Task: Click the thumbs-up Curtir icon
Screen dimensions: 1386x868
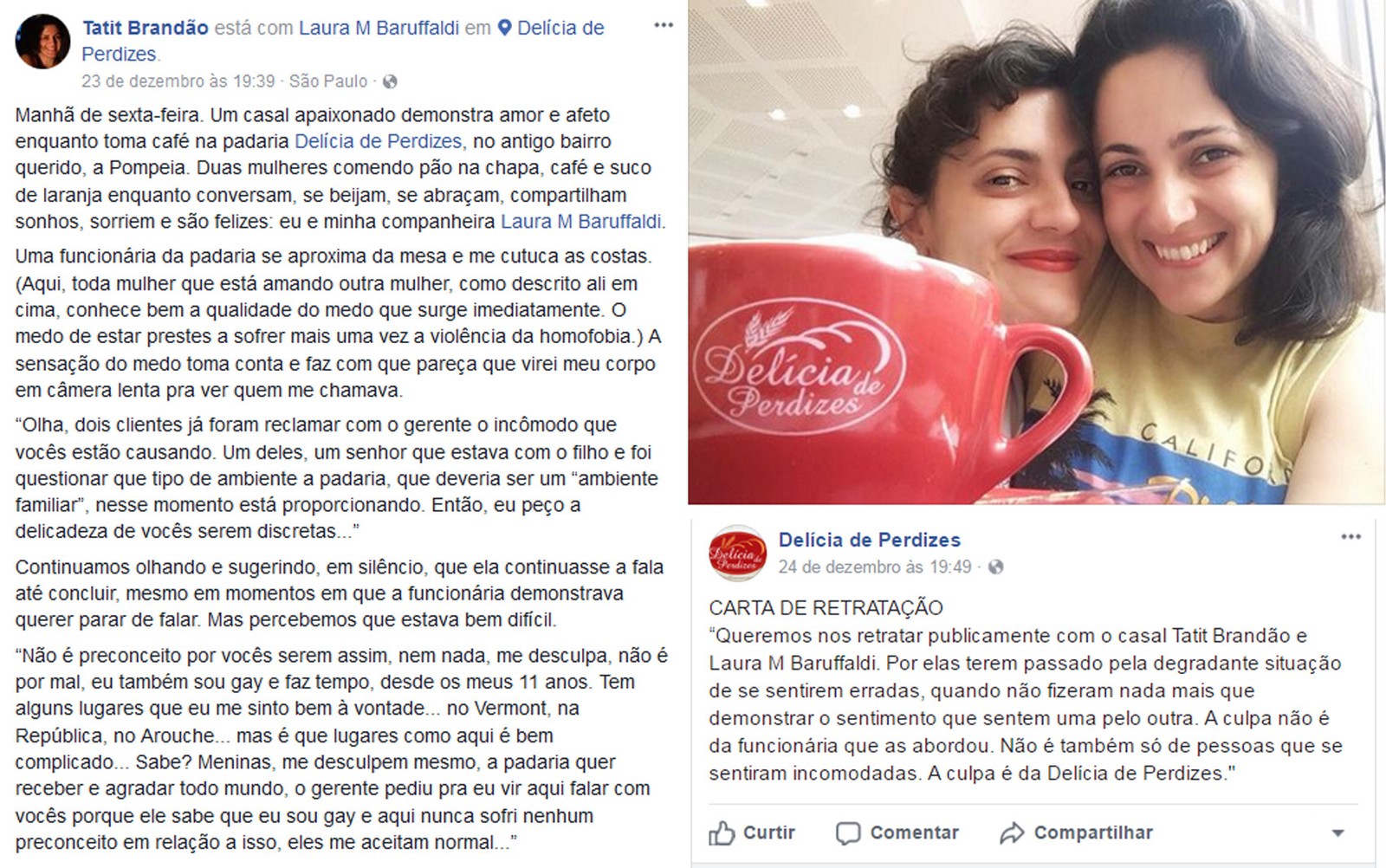Action: click(722, 833)
